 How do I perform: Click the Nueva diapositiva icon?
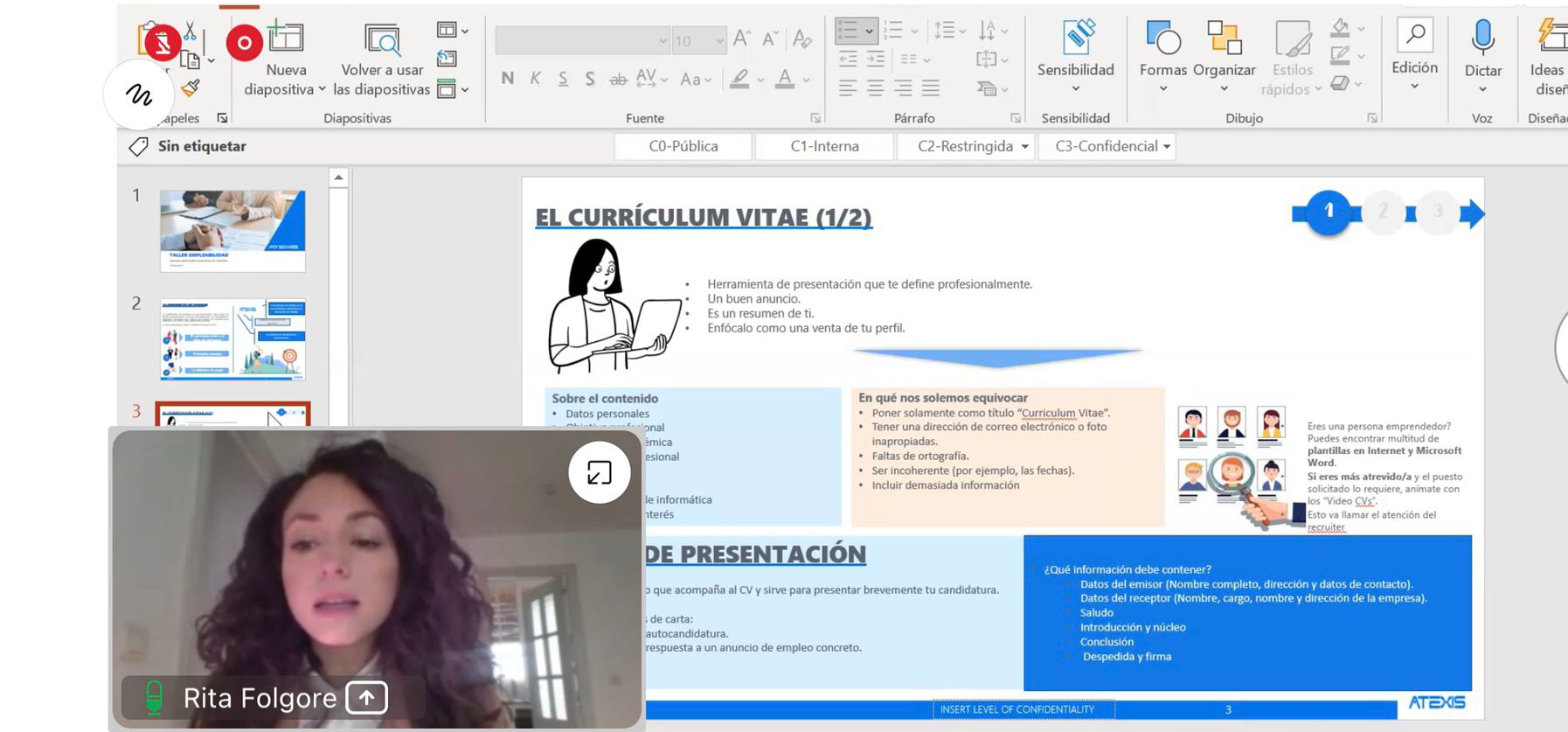point(286,38)
